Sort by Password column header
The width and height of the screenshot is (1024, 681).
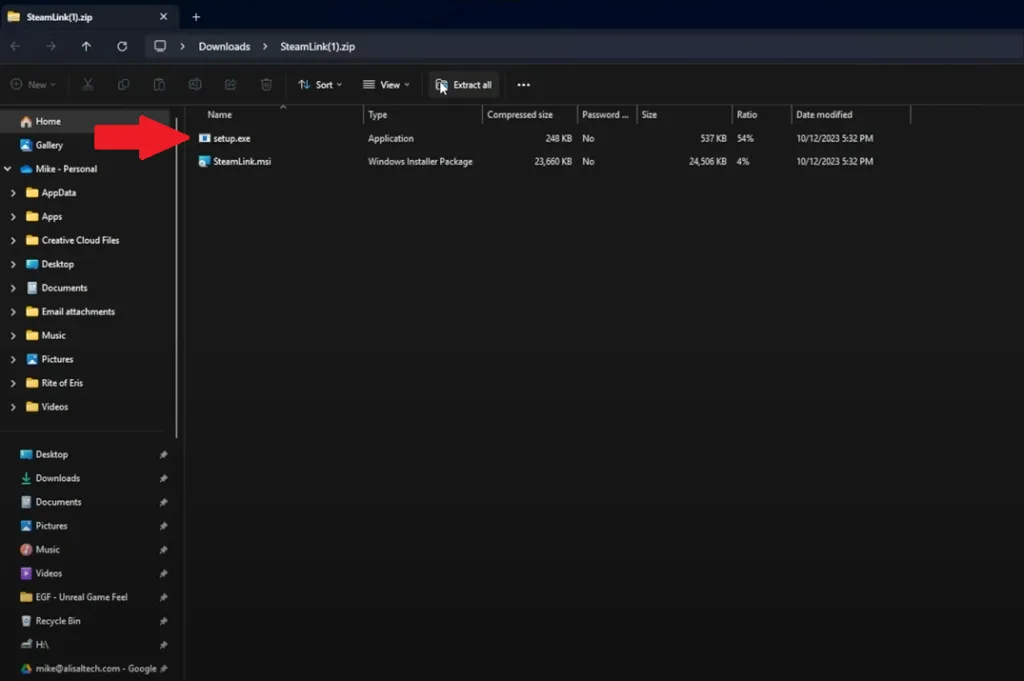605,115
